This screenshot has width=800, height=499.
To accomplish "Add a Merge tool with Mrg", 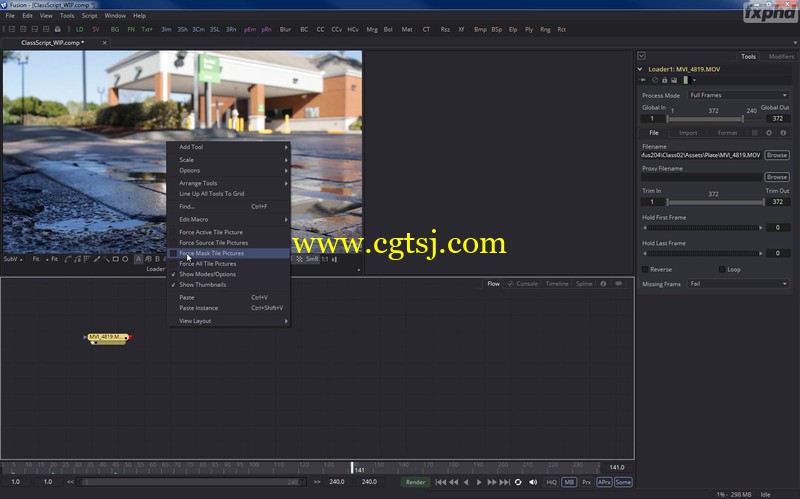I will click(372, 30).
